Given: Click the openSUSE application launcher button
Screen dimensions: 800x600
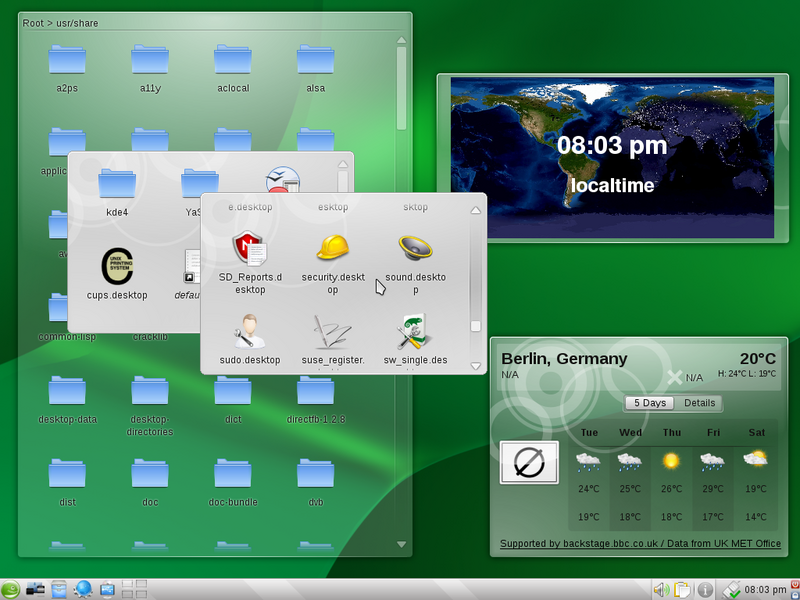Looking at the screenshot, I should tap(11, 590).
